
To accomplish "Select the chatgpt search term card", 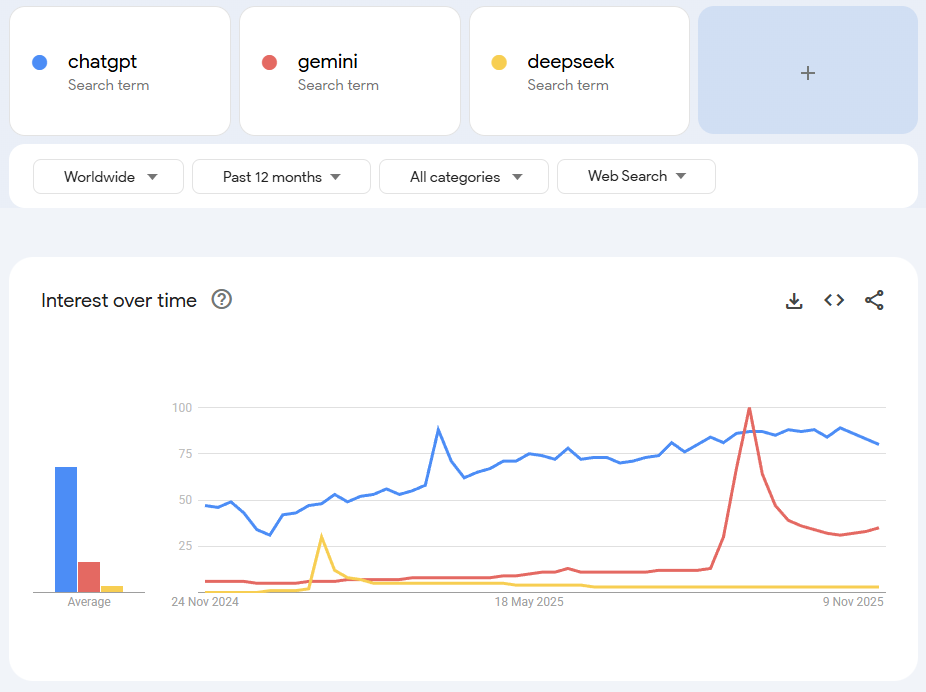I will (x=120, y=71).
